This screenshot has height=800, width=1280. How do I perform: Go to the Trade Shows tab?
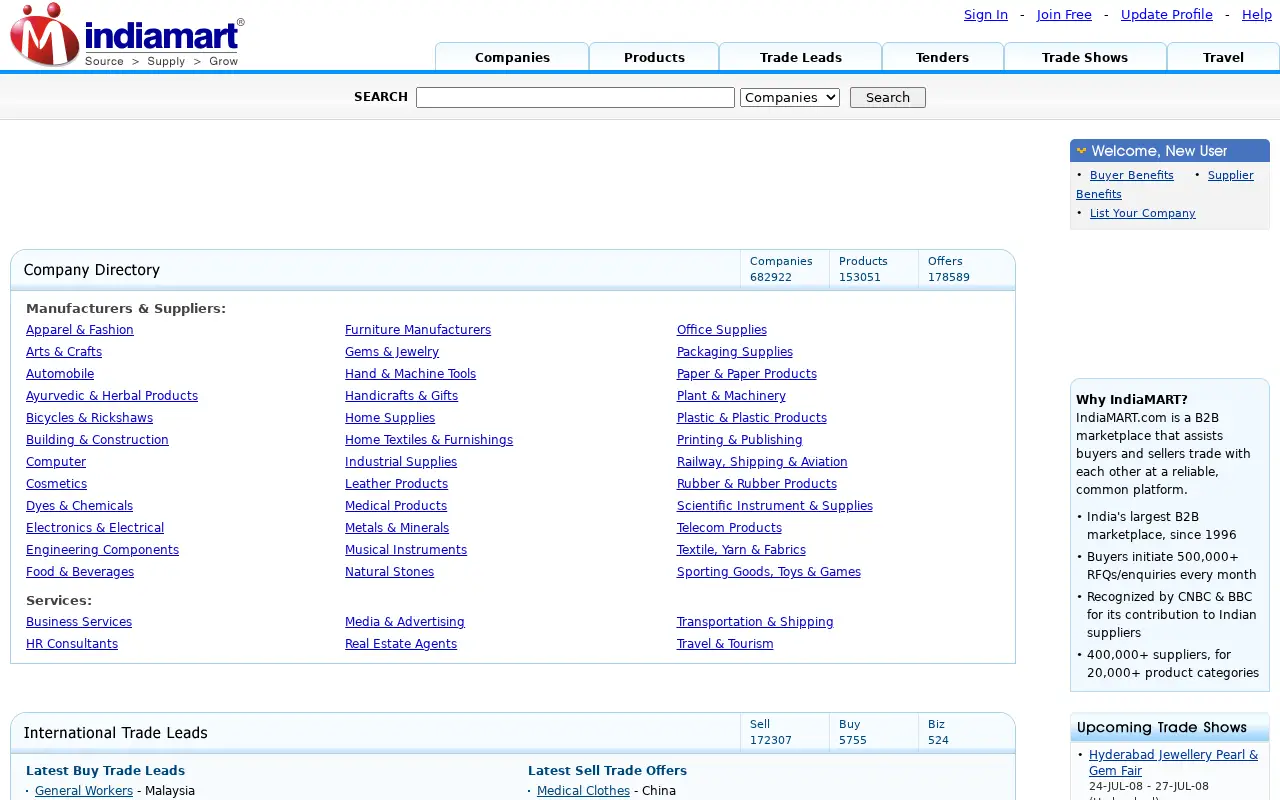[x=1085, y=57]
